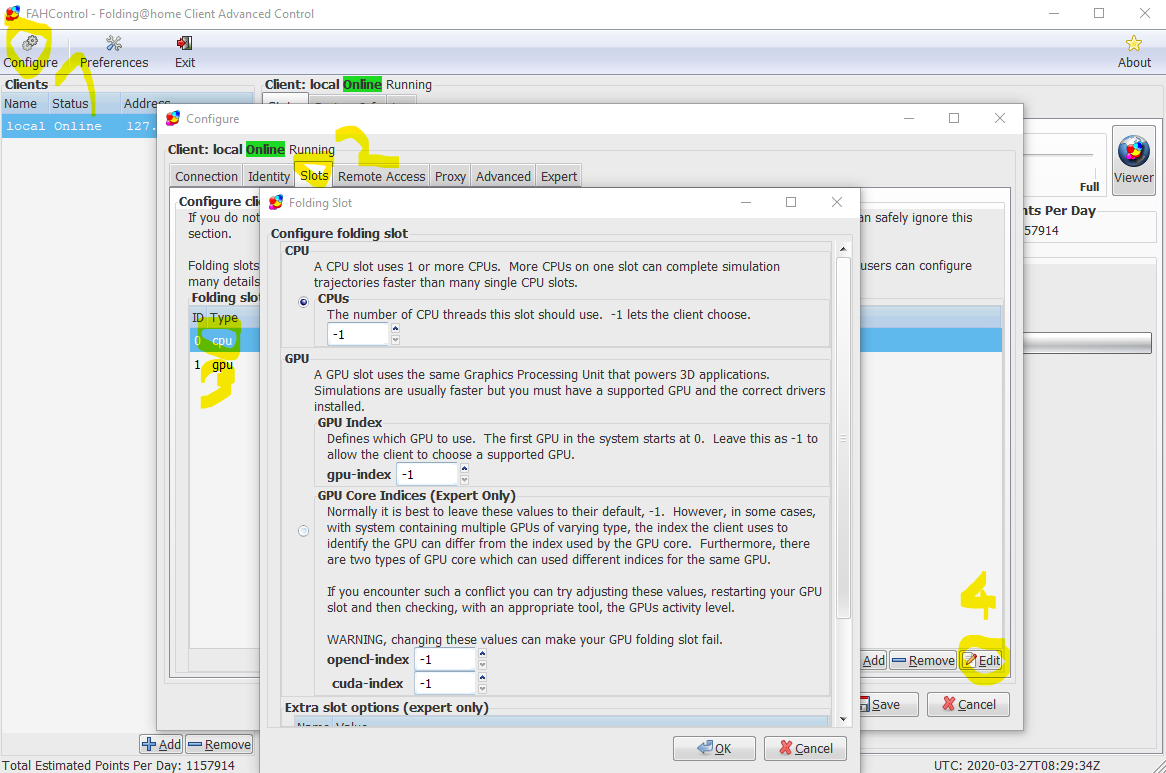Screen dimensions: 1166x773
Task: Select the gpu slot row
Action: point(223,365)
